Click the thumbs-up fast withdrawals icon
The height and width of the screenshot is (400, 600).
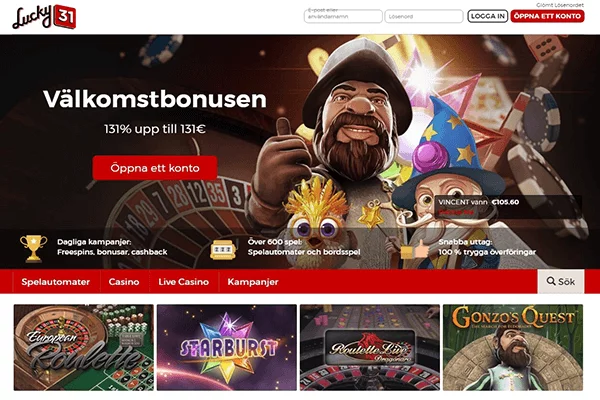[415, 249]
